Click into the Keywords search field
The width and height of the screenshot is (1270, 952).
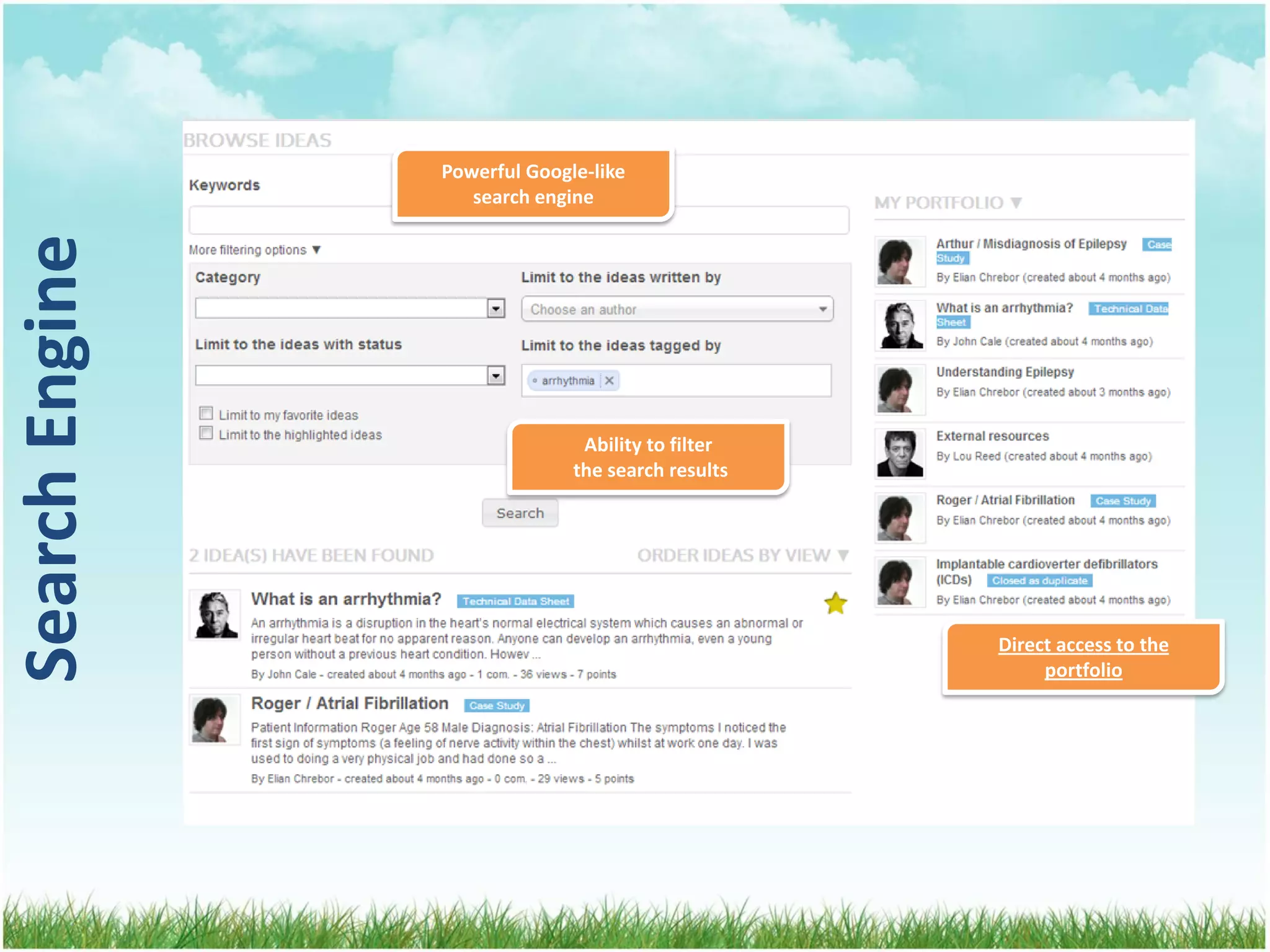(291, 221)
